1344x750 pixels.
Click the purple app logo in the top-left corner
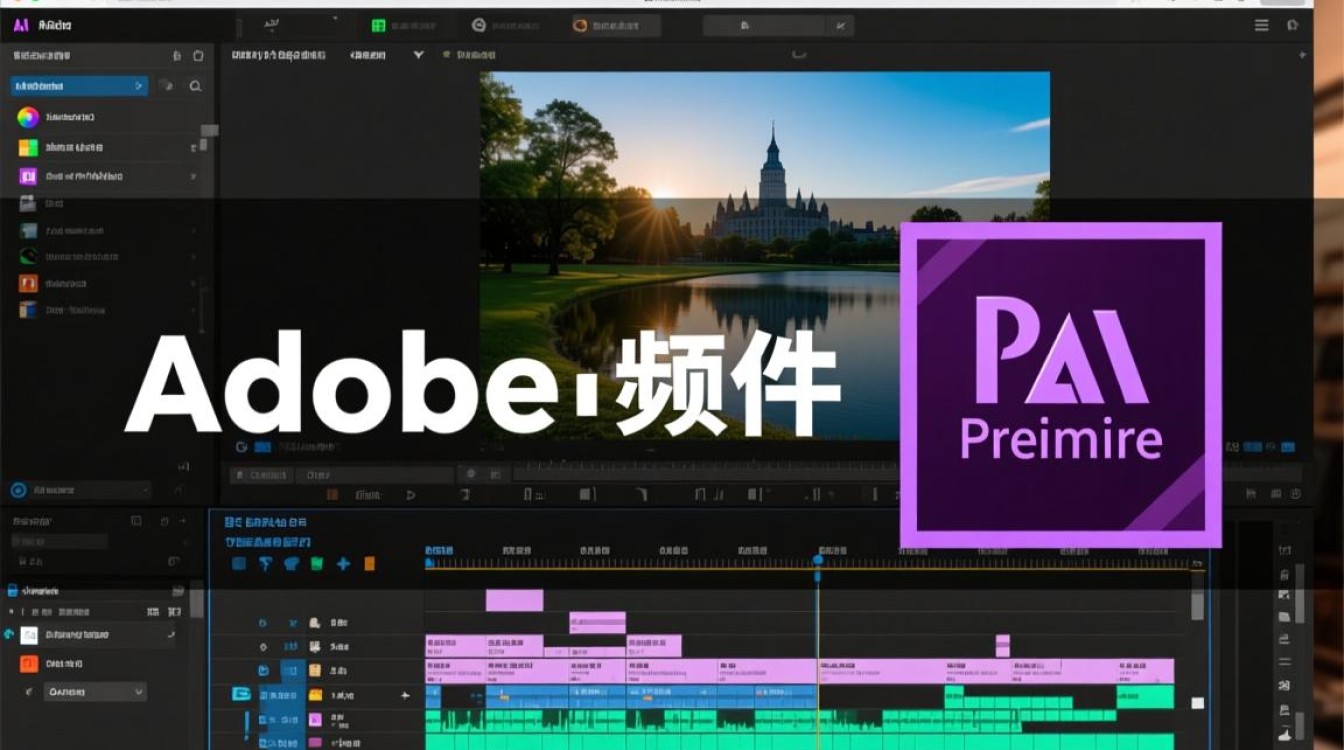pyautogui.click(x=21, y=25)
